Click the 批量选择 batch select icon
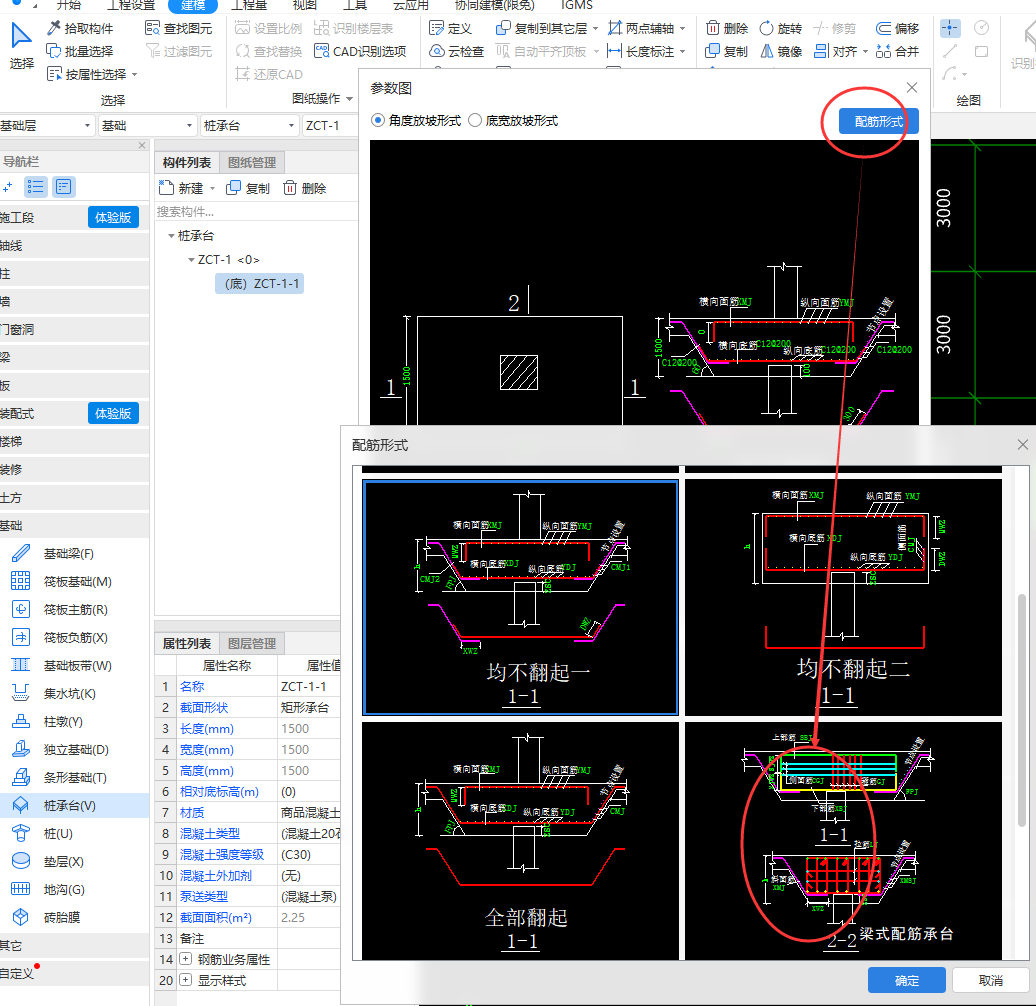This screenshot has width=1036, height=1006. tap(54, 51)
